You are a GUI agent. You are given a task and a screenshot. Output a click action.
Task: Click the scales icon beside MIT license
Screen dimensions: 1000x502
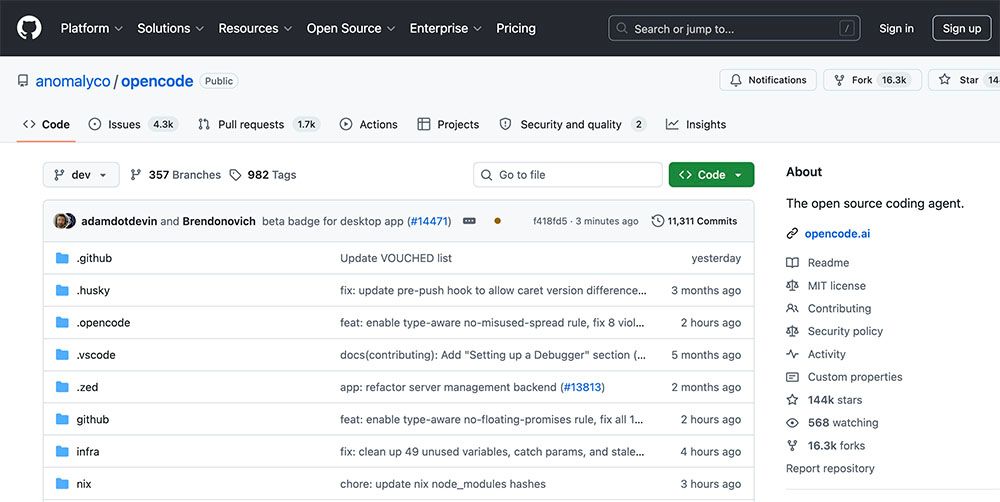792,285
